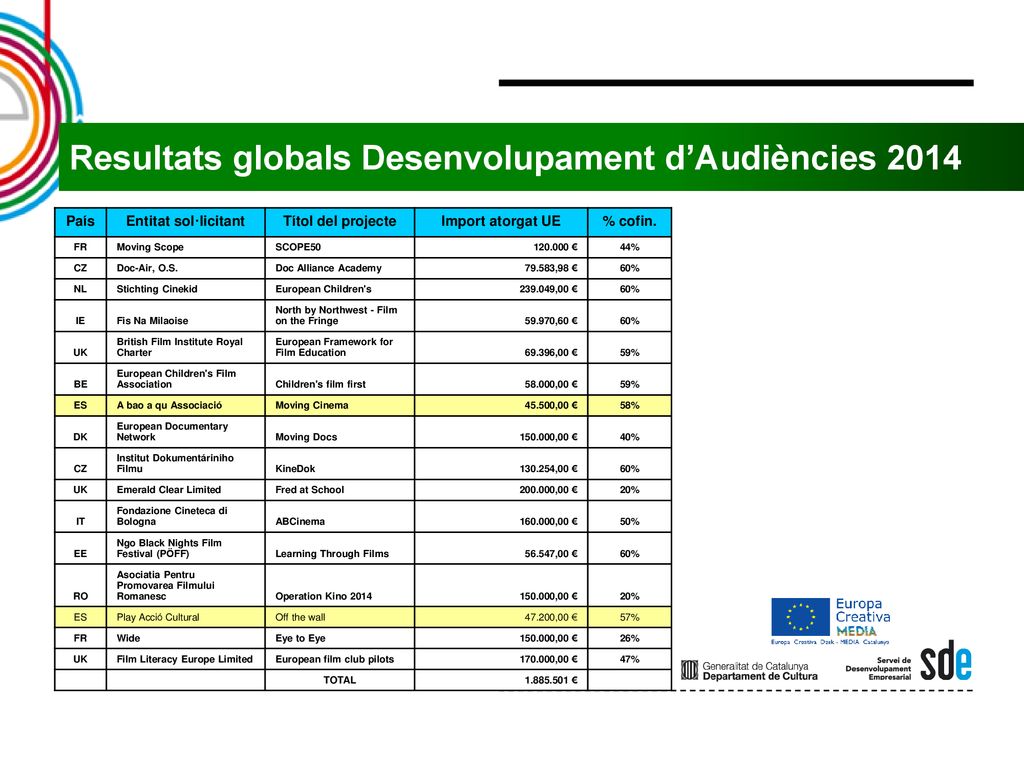Click North by Northwest project cell
This screenshot has width=1024, height=768.
coord(340,315)
